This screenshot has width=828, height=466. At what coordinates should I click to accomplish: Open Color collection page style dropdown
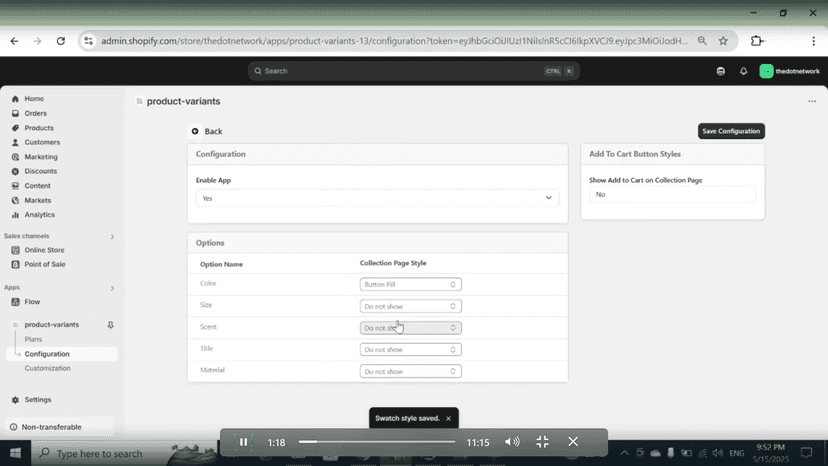410,284
